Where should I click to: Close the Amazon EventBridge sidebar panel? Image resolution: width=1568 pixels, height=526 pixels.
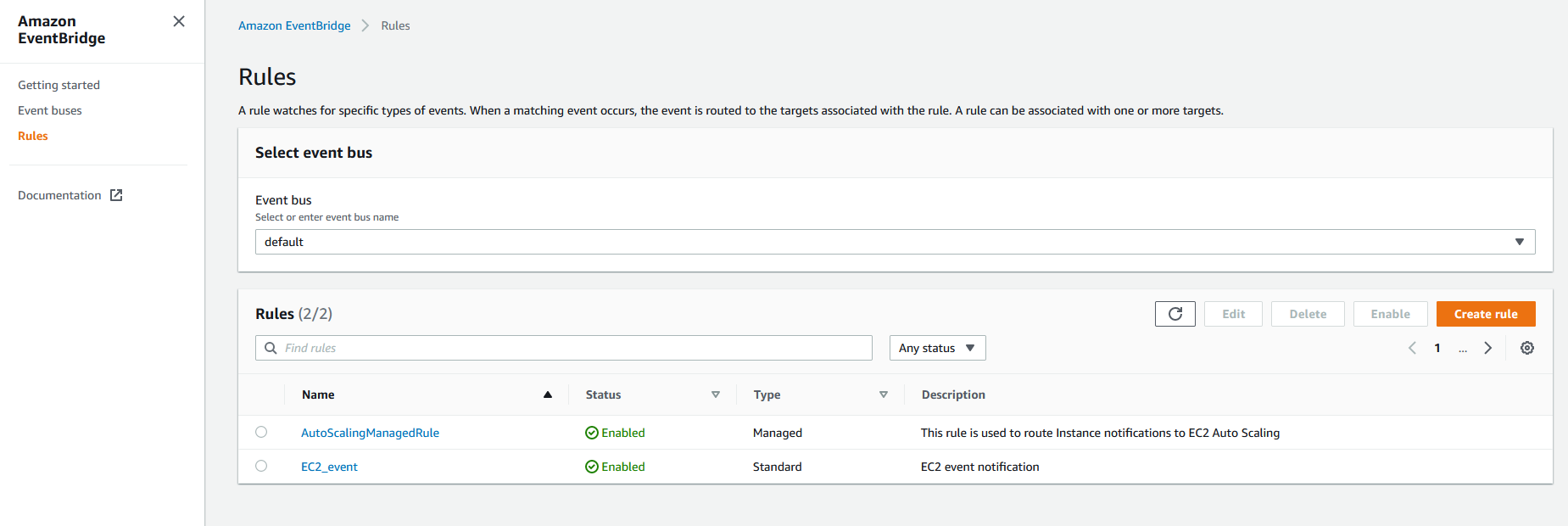click(179, 21)
